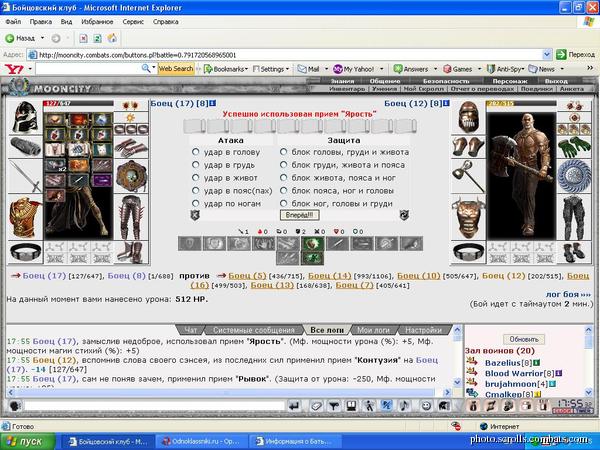Screen dimensions: 600x450
Task: Select attack 'удар в голову'
Action: [196, 152]
